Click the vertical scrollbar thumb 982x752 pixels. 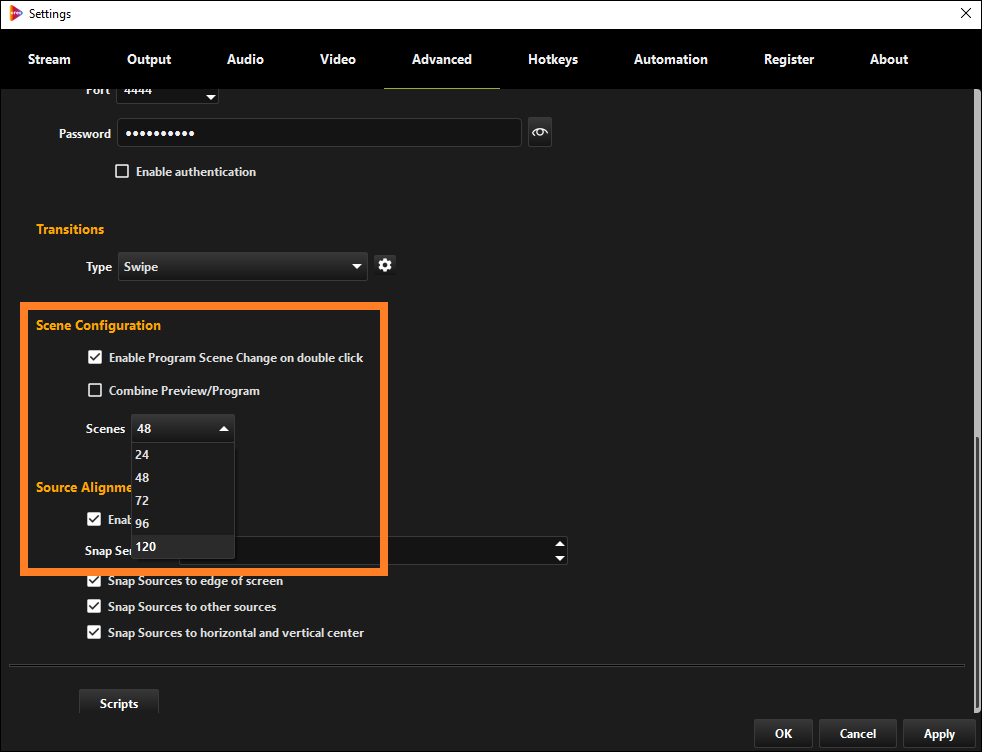click(x=978, y=573)
